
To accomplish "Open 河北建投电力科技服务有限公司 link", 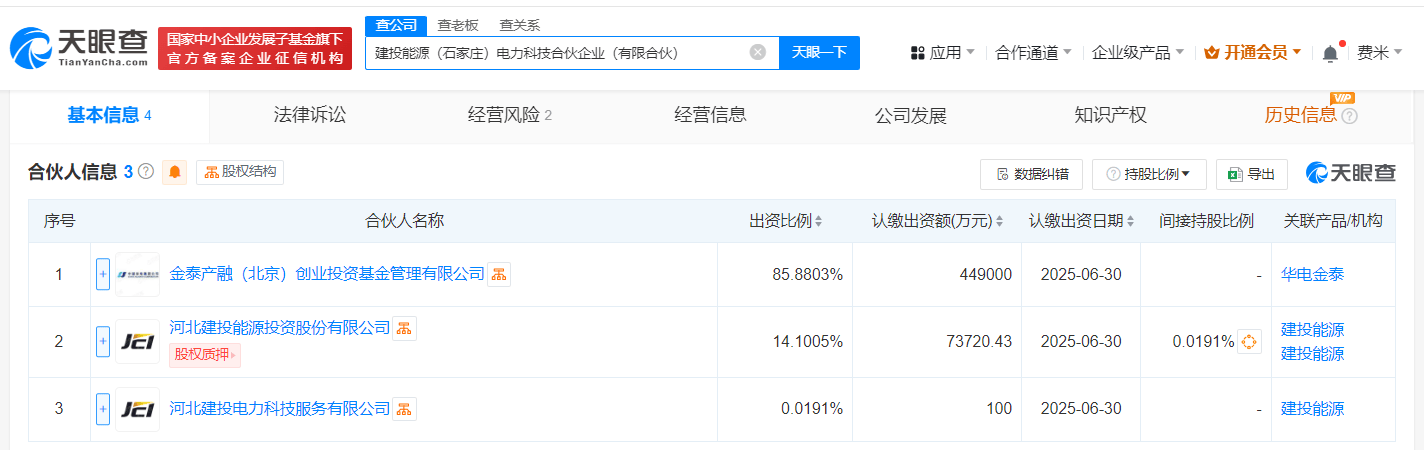I will click(x=280, y=408).
